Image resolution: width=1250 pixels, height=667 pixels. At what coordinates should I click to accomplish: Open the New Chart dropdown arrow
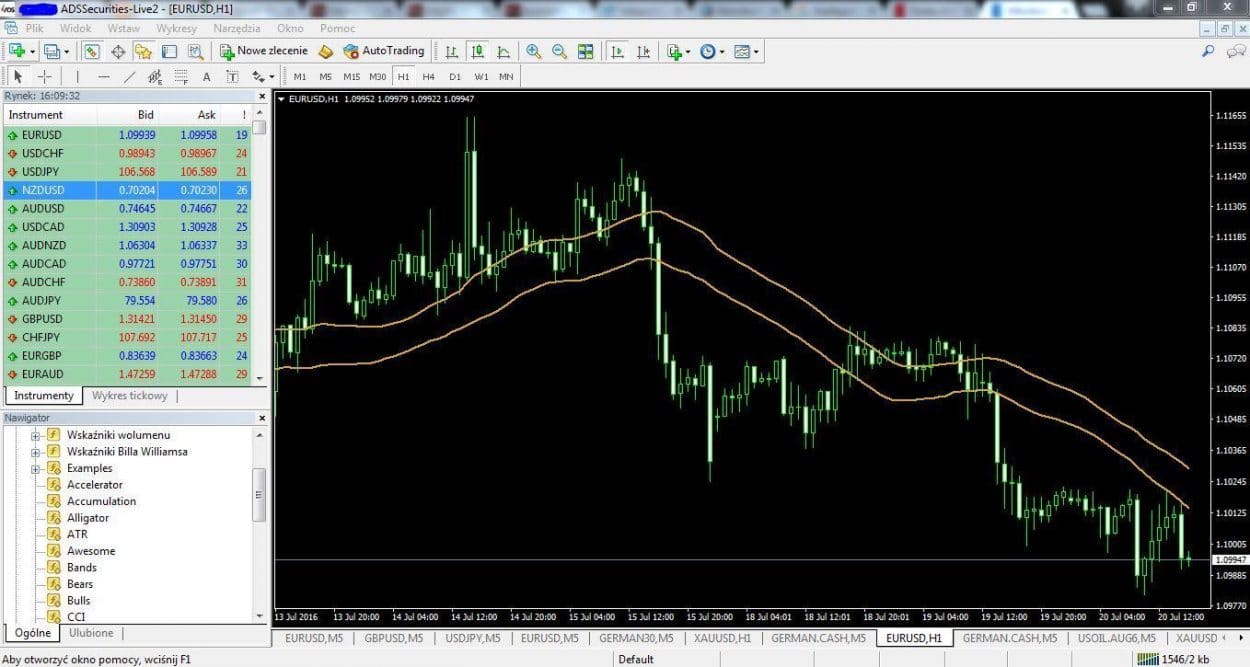point(32,51)
